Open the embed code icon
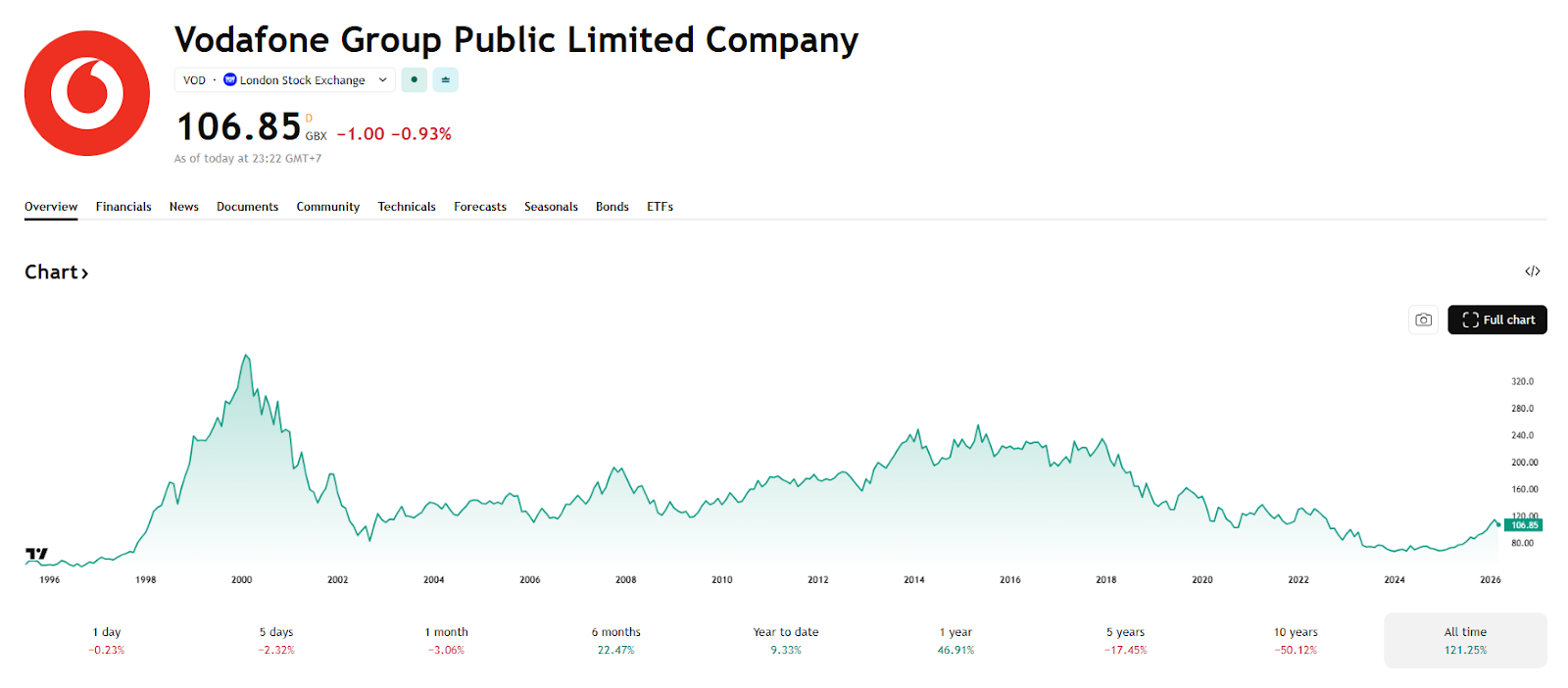 coord(1532,271)
